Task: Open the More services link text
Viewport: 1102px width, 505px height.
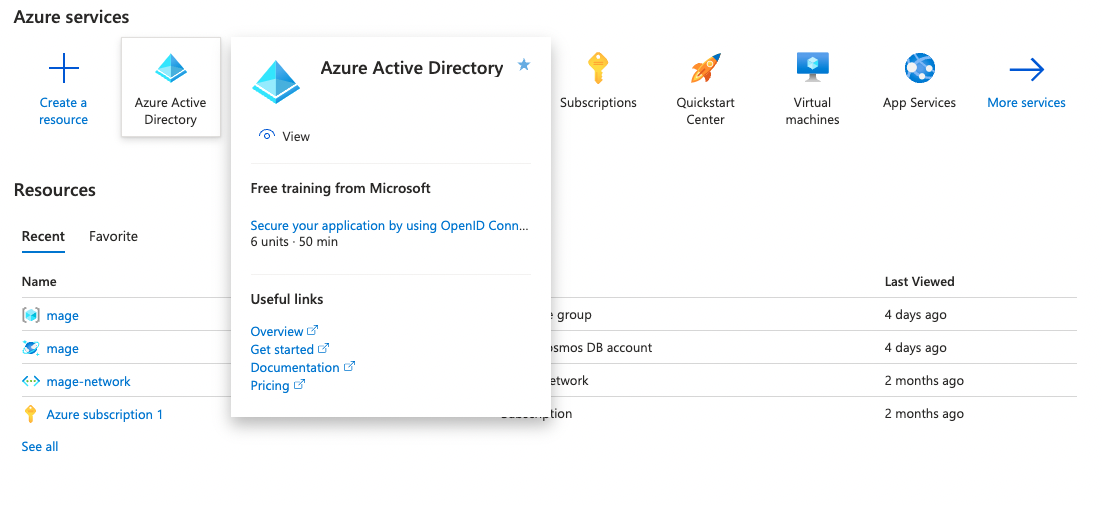Action: tap(1026, 103)
